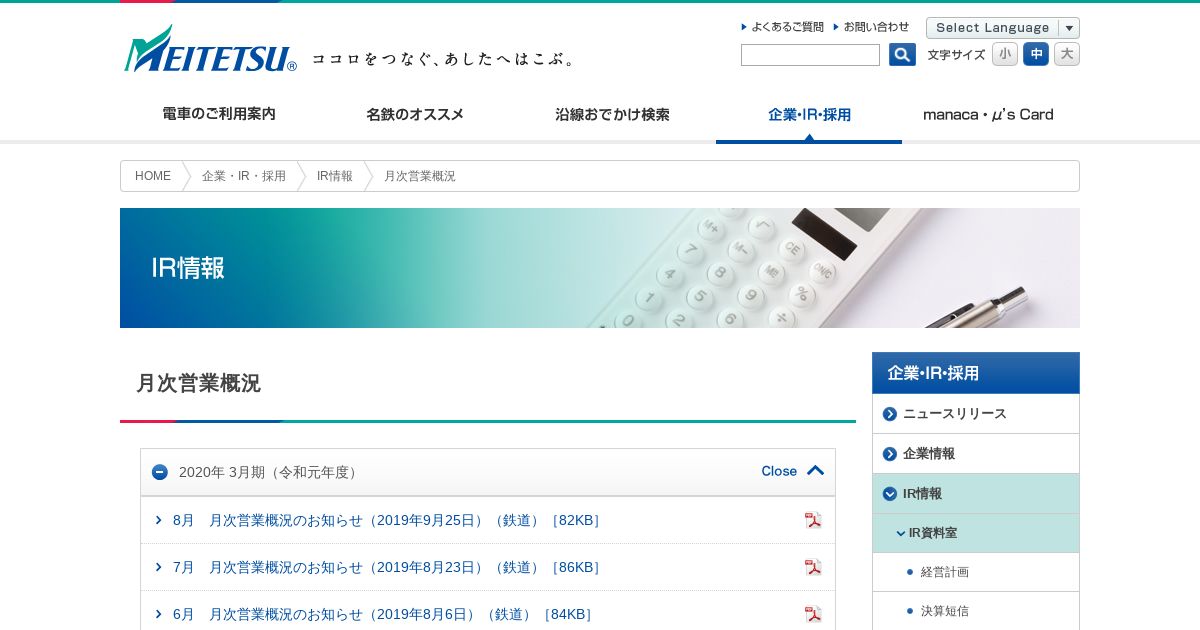The height and width of the screenshot is (630, 1200).
Task: Open 電車のご利用案内 navigation menu
Action: coord(219,114)
